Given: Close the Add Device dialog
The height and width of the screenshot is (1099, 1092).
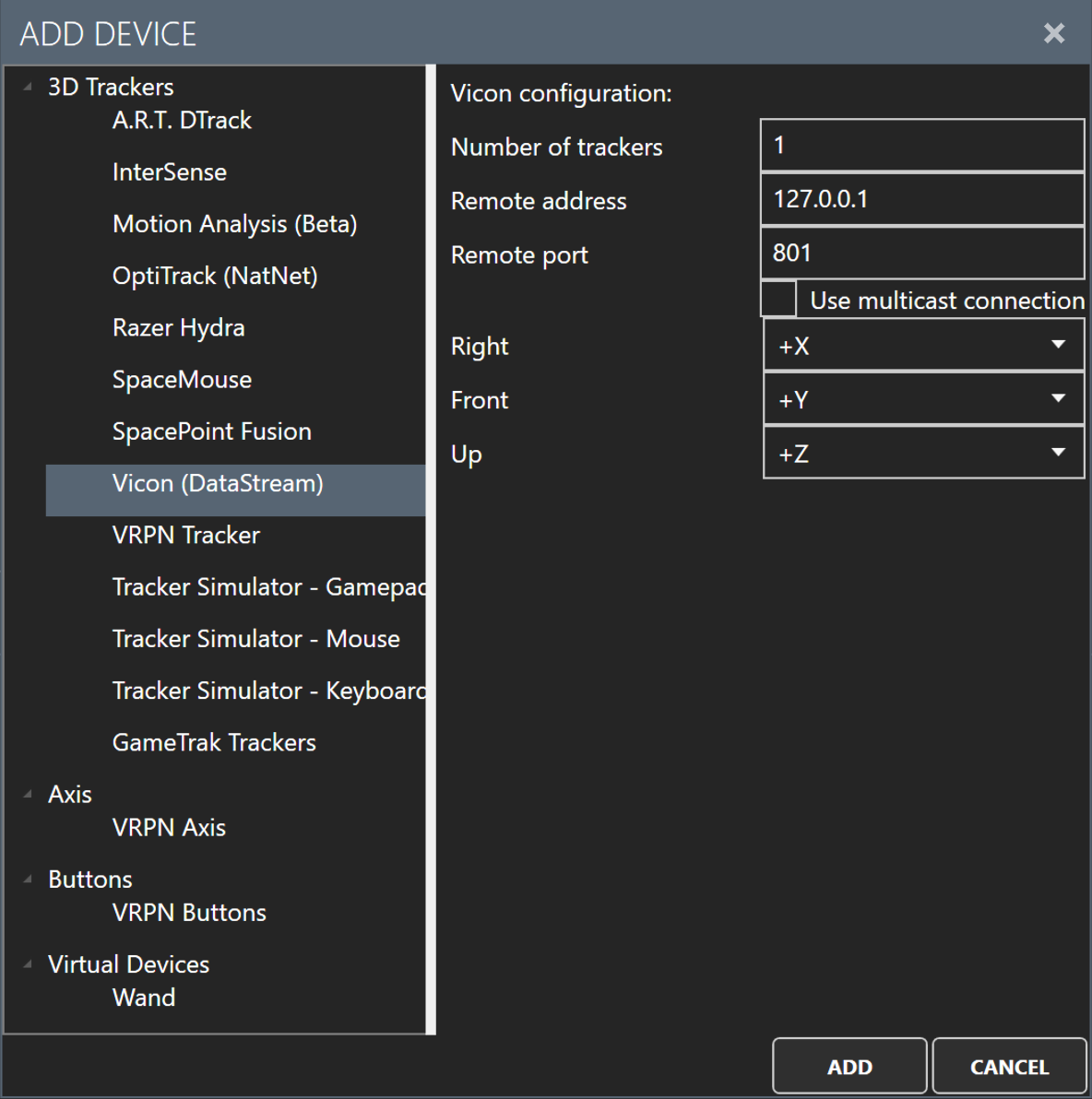Looking at the screenshot, I should pos(1053,33).
